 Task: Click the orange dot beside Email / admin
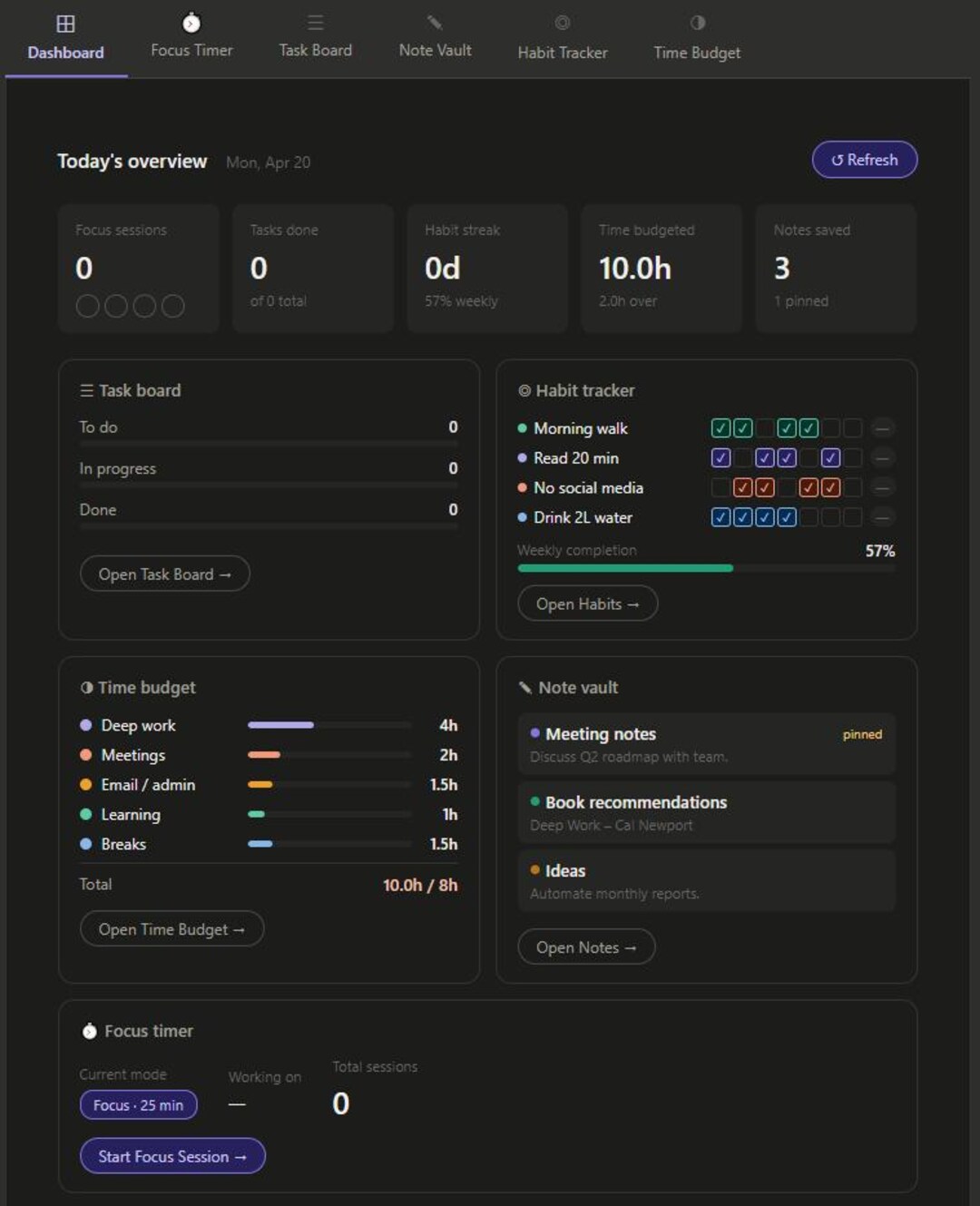86,785
